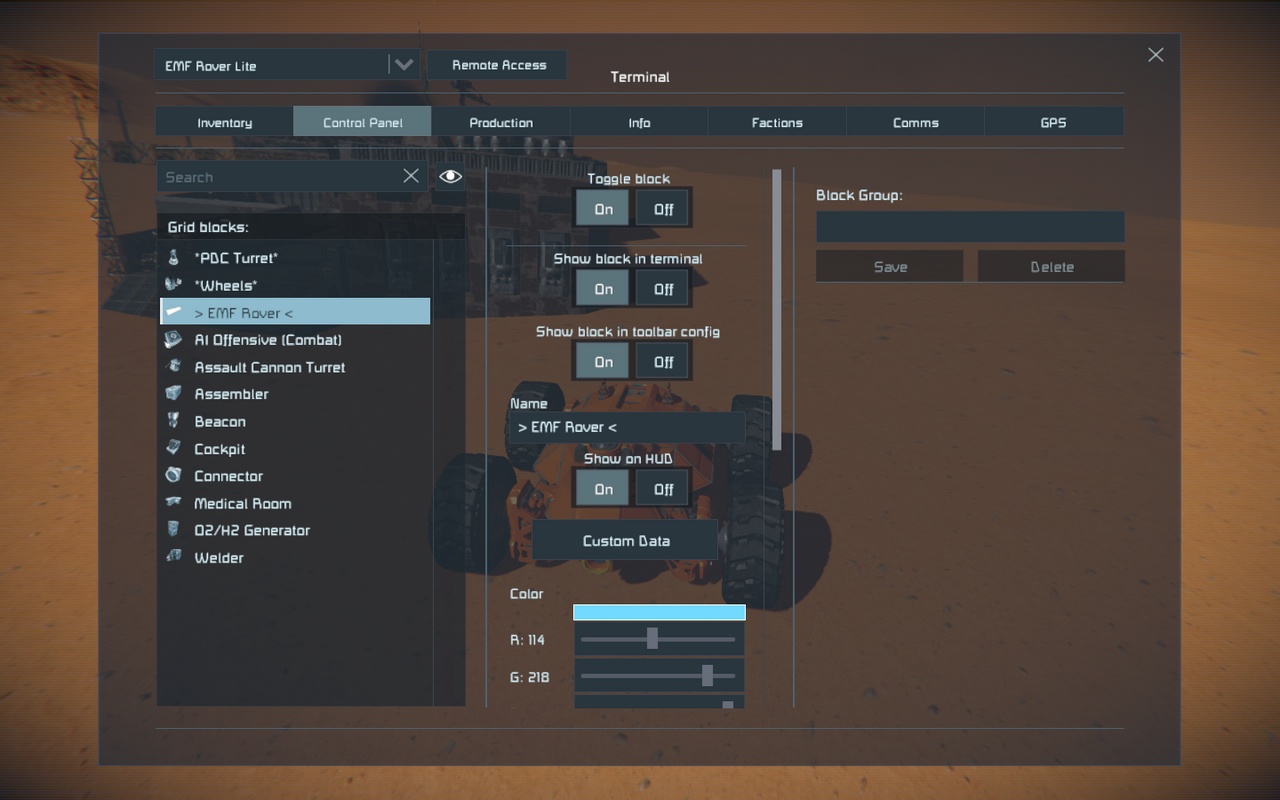The image size is (1280, 800).
Task: Set Show block in toolbar config On
Action: point(603,361)
